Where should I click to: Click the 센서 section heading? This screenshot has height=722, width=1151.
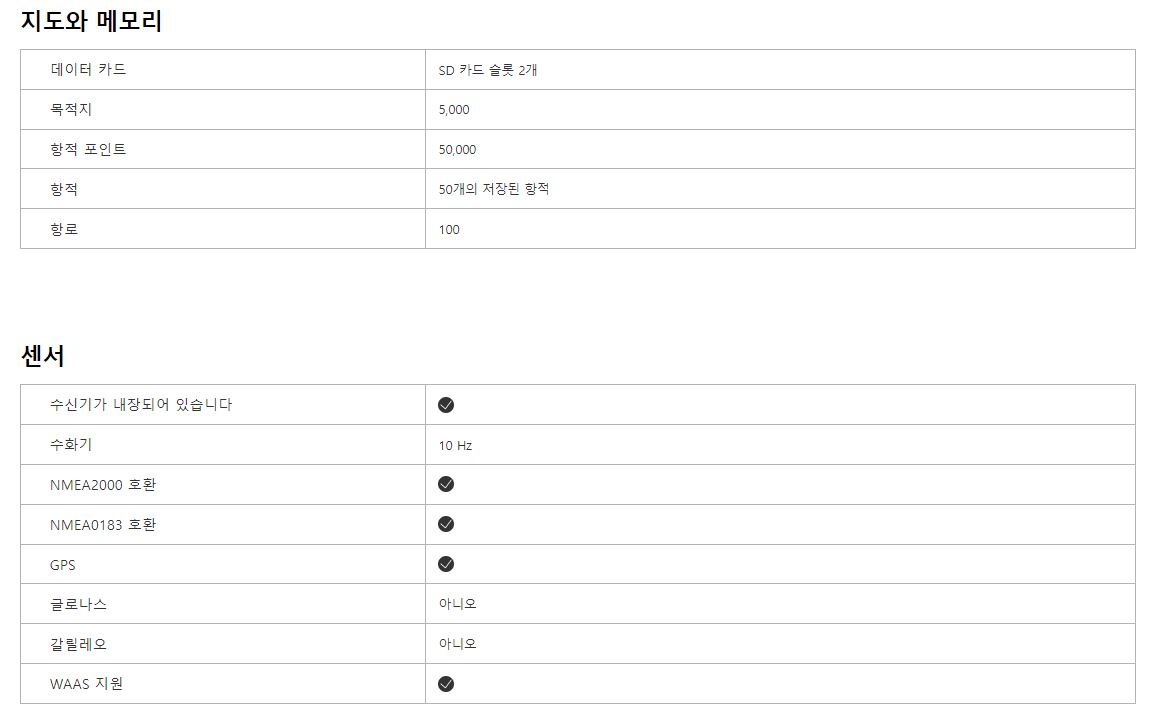click(43, 355)
